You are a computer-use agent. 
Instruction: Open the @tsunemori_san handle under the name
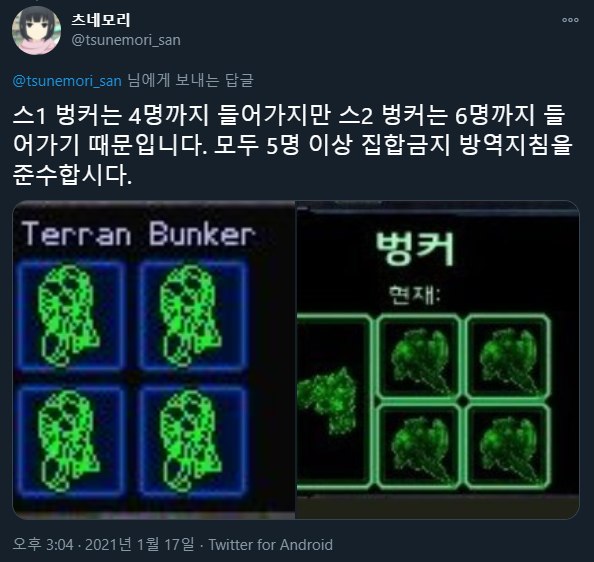(x=126, y=40)
